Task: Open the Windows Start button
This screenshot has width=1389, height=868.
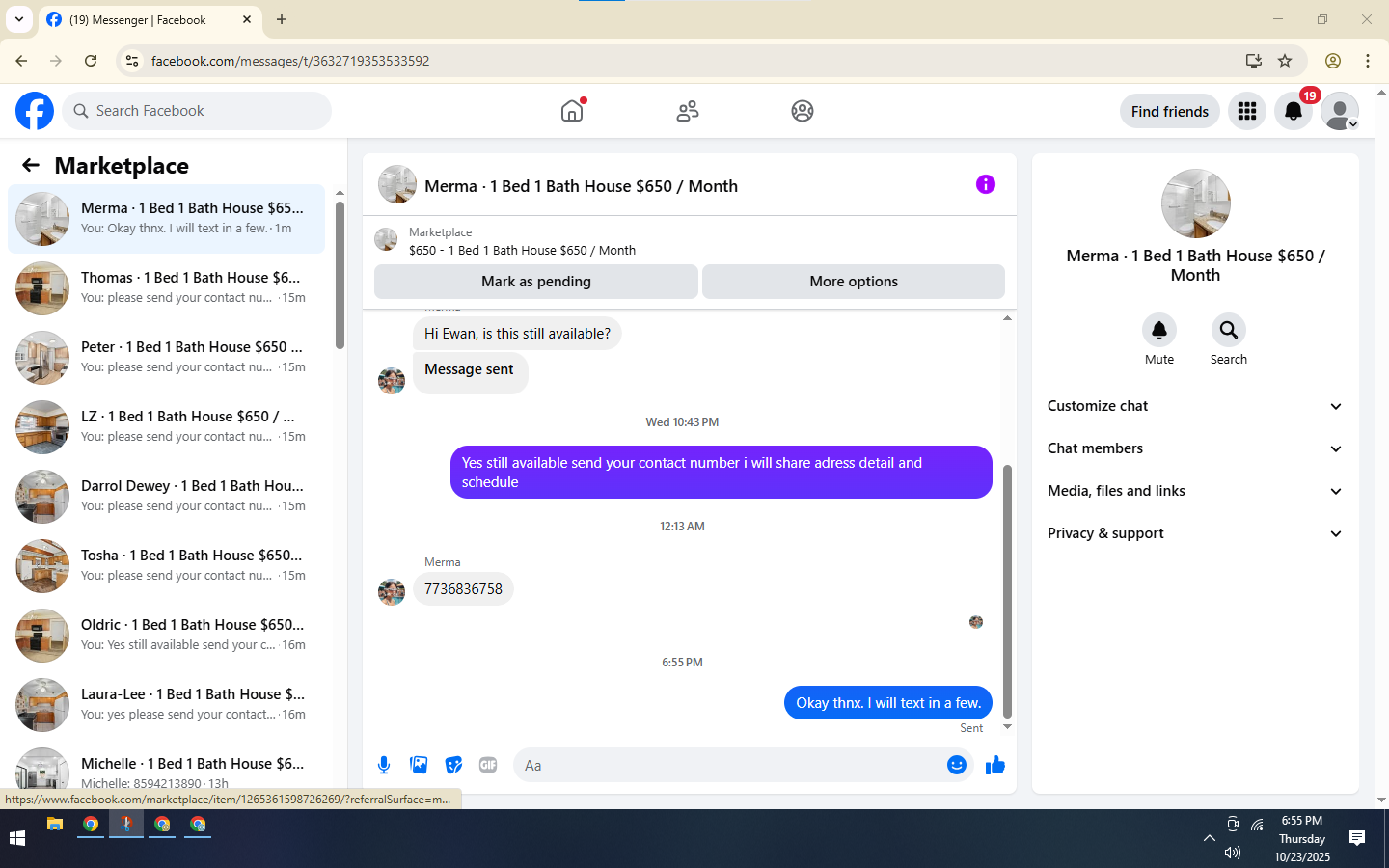Action: point(17,838)
